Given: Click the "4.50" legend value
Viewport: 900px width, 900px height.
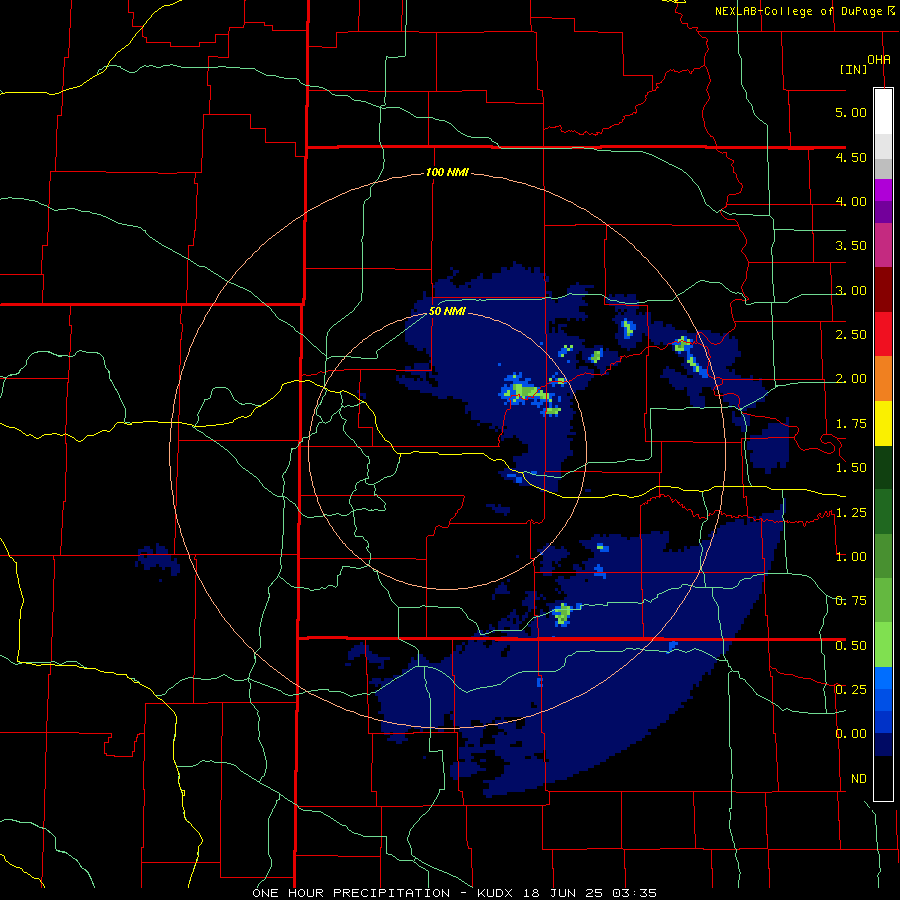Looking at the screenshot, I should (851, 157).
